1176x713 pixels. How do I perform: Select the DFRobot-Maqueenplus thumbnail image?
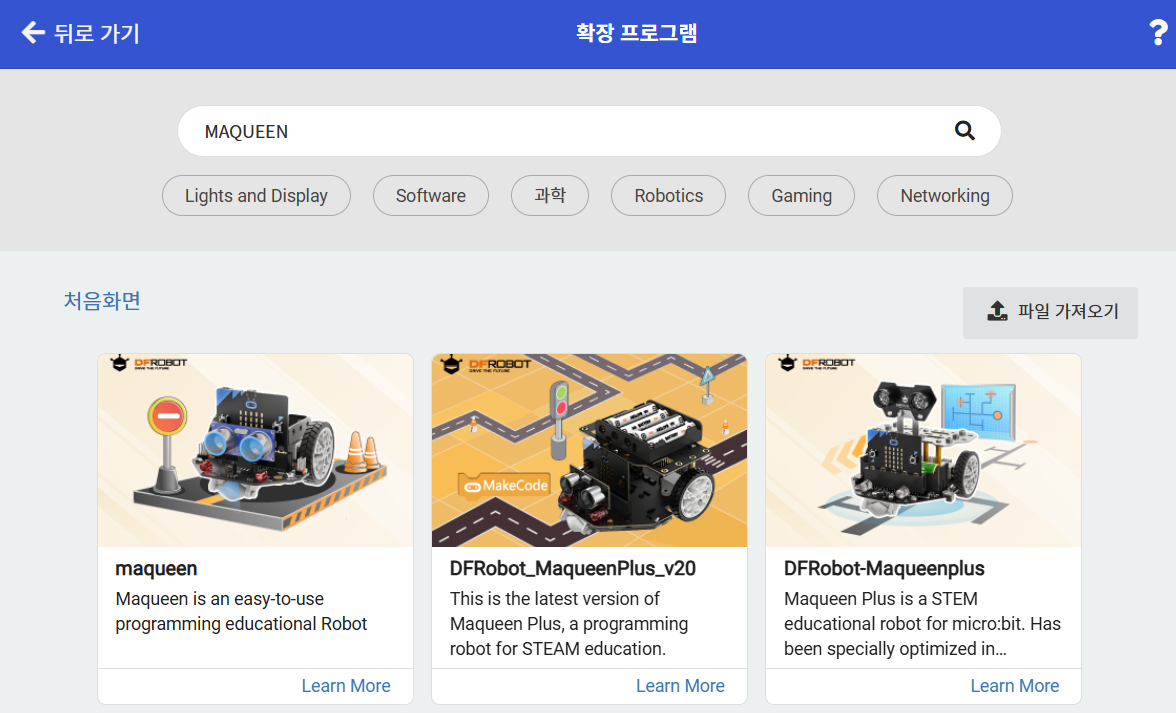pyautogui.click(x=923, y=451)
